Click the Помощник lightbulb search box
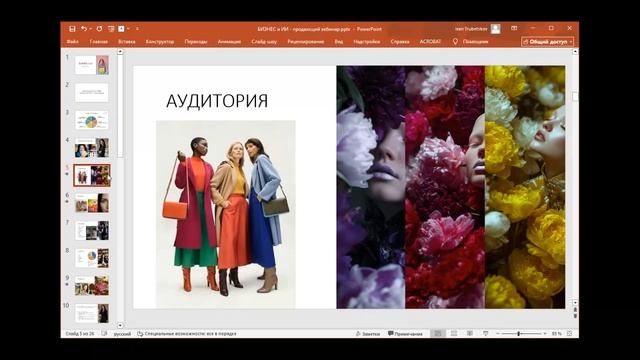 click(471, 42)
